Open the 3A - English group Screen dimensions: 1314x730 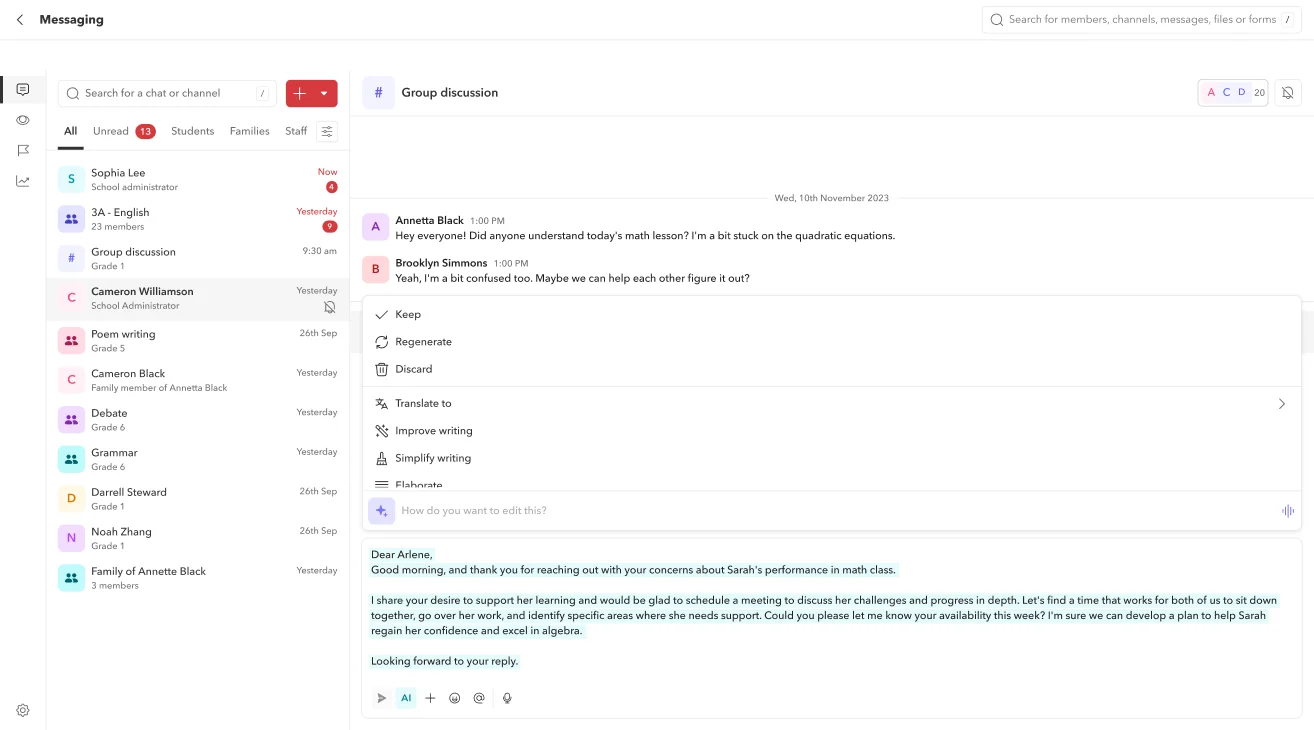click(x=198, y=219)
